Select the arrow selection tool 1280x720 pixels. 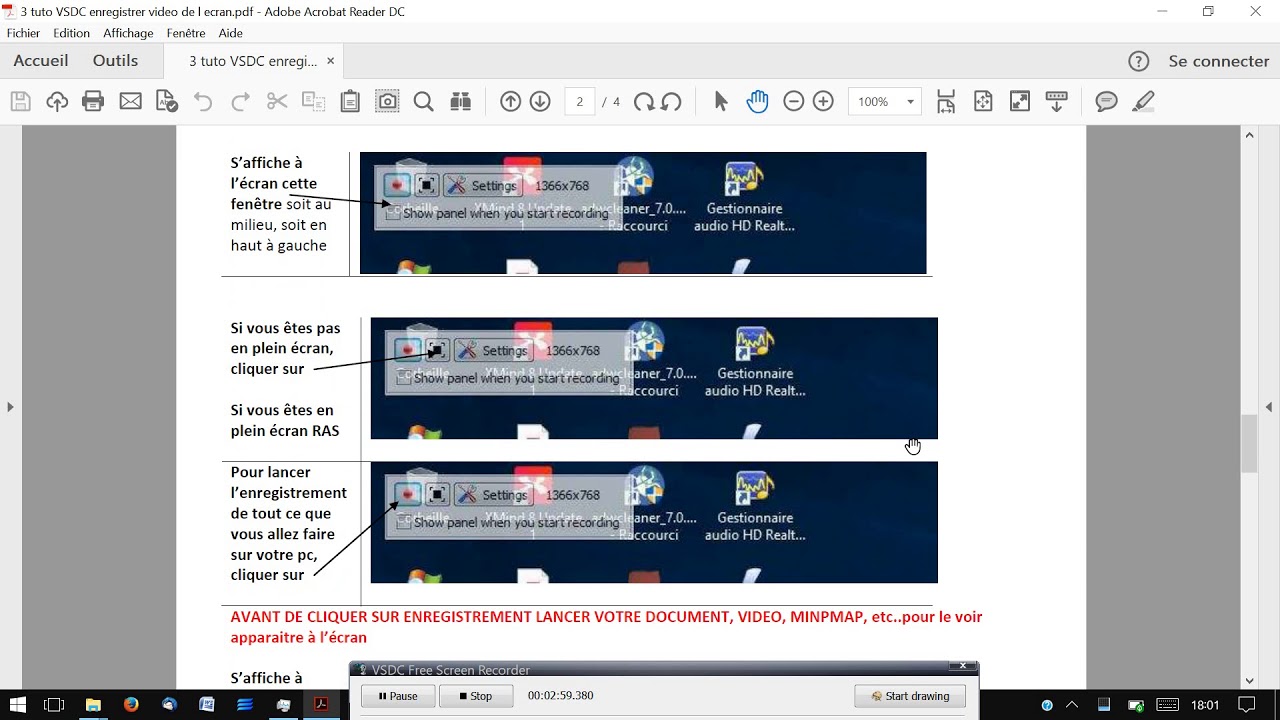(720, 101)
